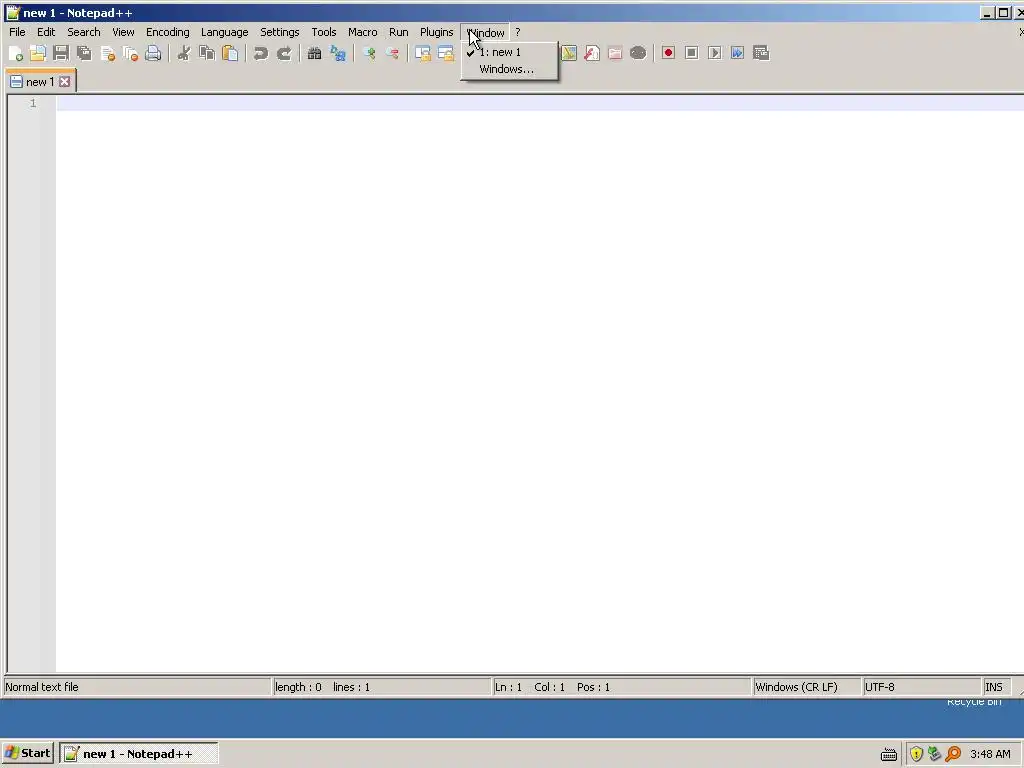The width and height of the screenshot is (1024, 768).
Task: Open the Tools menu
Action: point(323,32)
